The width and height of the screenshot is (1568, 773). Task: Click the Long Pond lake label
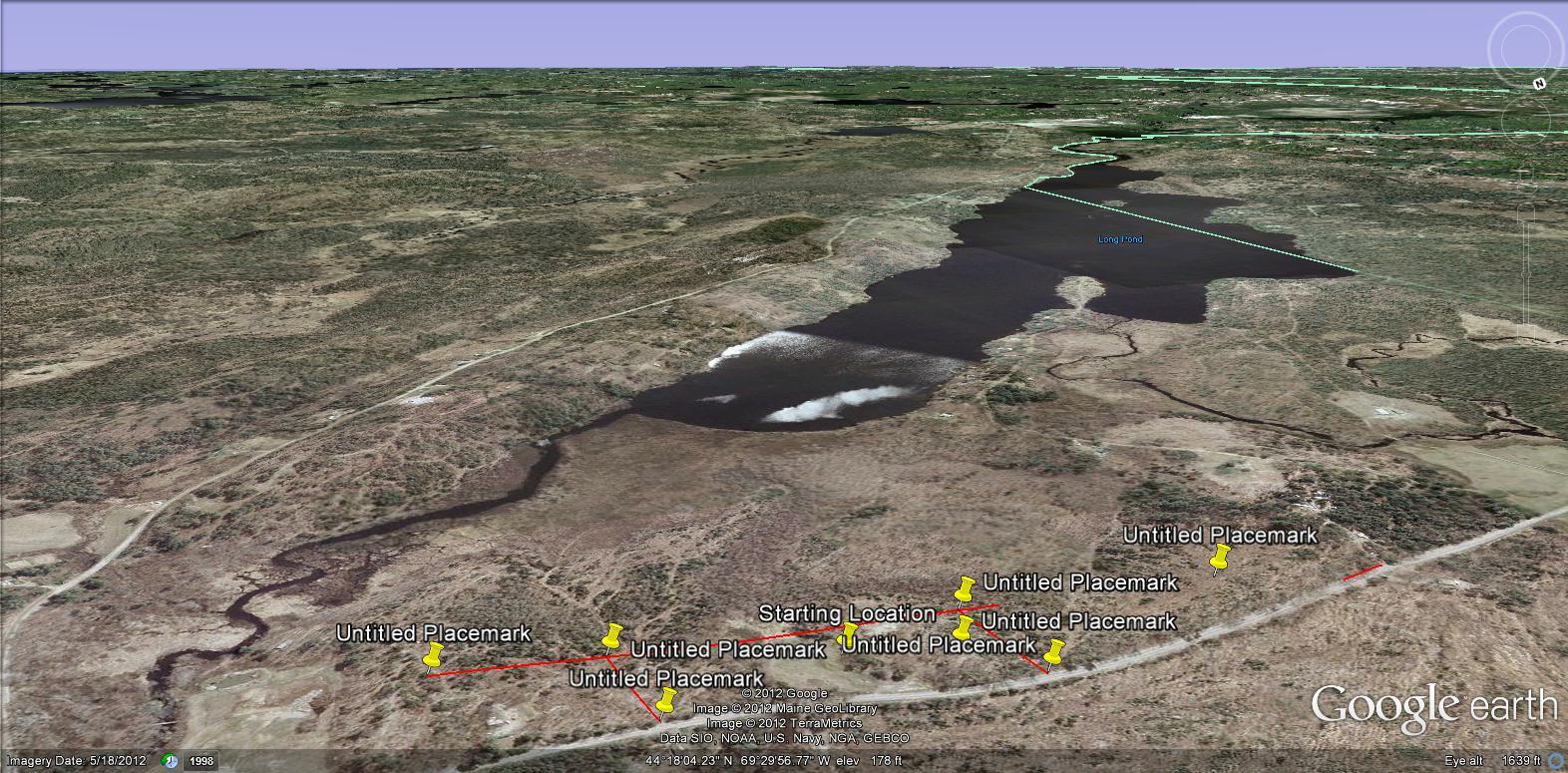[1120, 239]
